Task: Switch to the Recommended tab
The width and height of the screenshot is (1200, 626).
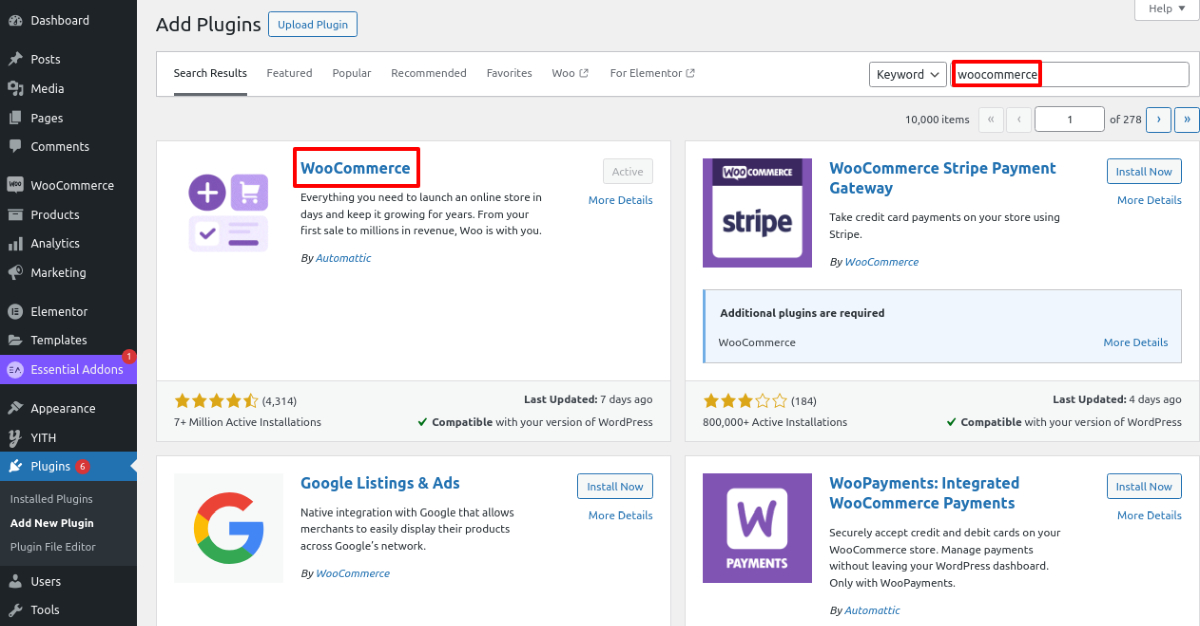Action: coord(429,73)
